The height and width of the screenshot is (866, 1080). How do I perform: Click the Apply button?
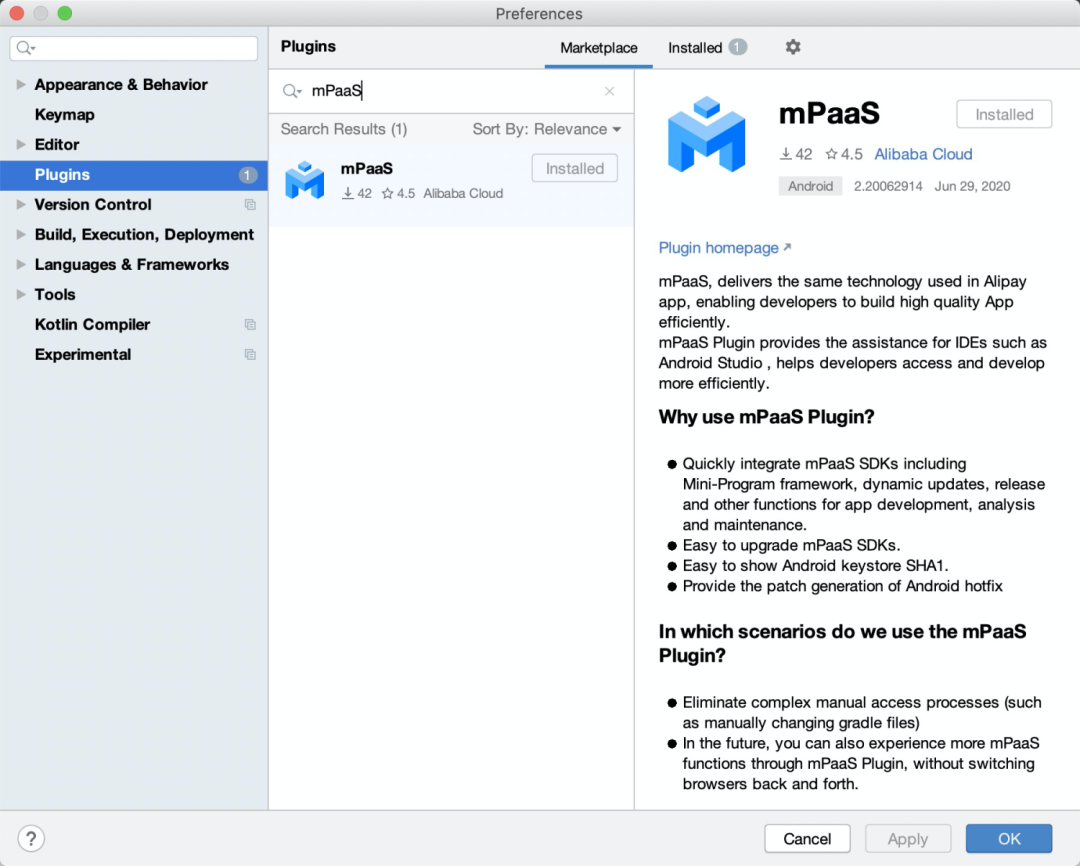(x=908, y=838)
